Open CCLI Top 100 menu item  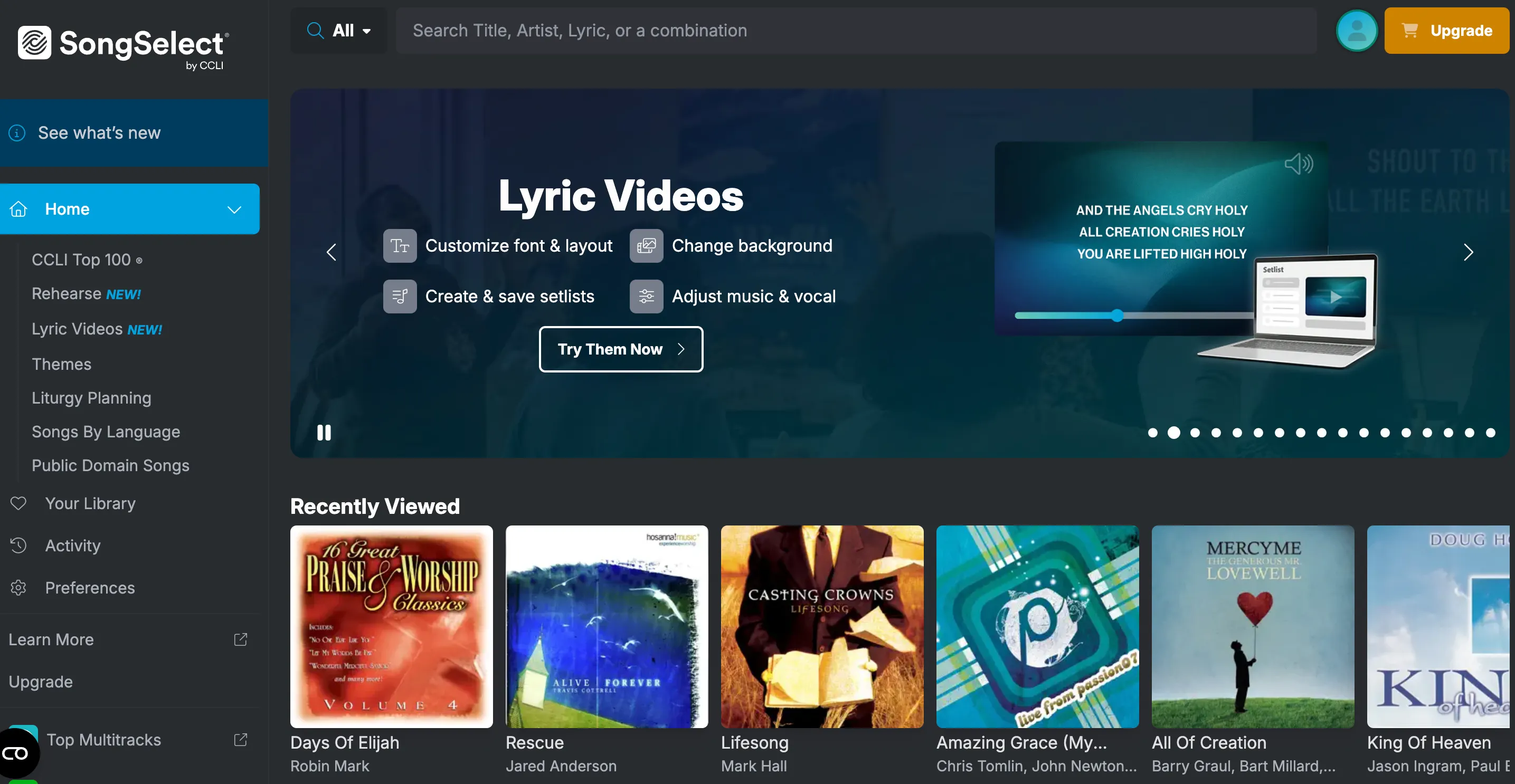point(87,260)
